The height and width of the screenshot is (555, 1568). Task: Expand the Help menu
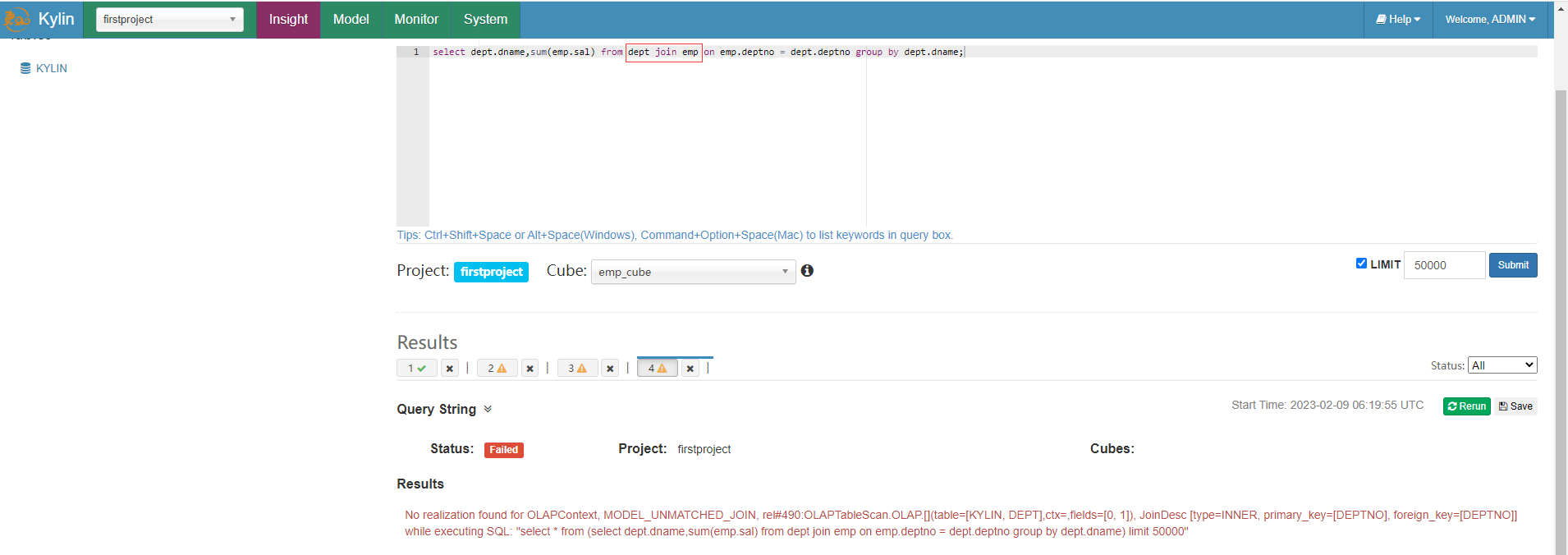pyautogui.click(x=1398, y=20)
